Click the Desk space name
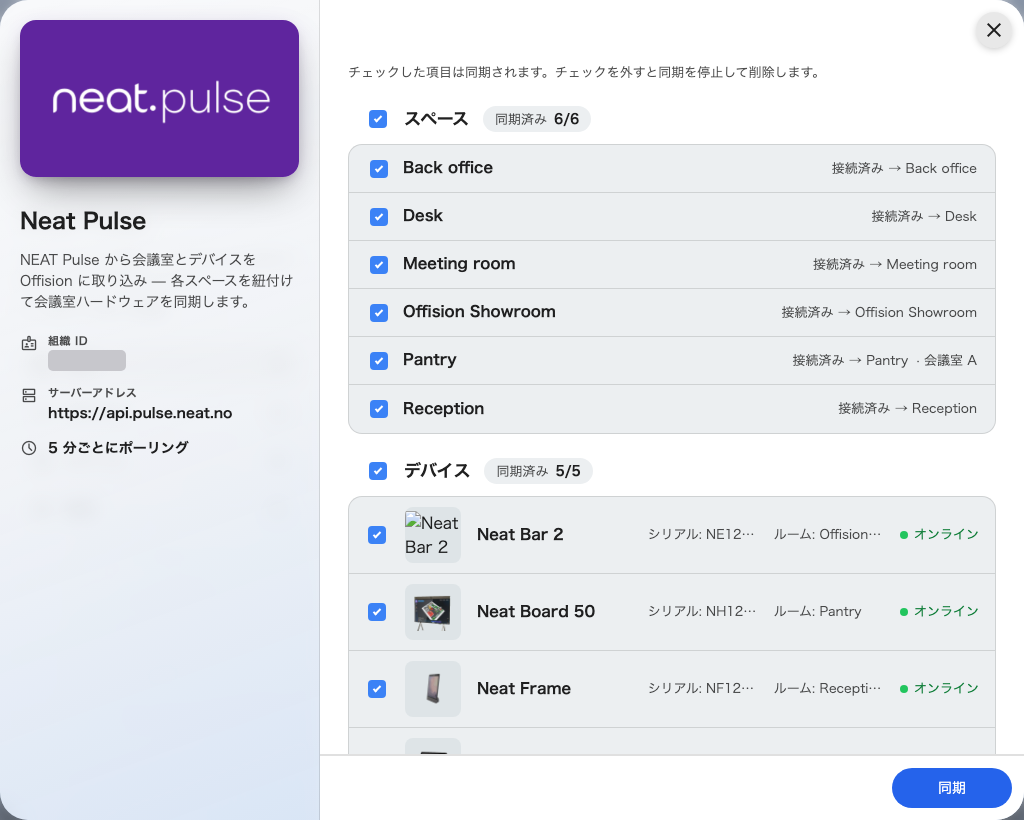The height and width of the screenshot is (820, 1024). pyautogui.click(x=423, y=215)
